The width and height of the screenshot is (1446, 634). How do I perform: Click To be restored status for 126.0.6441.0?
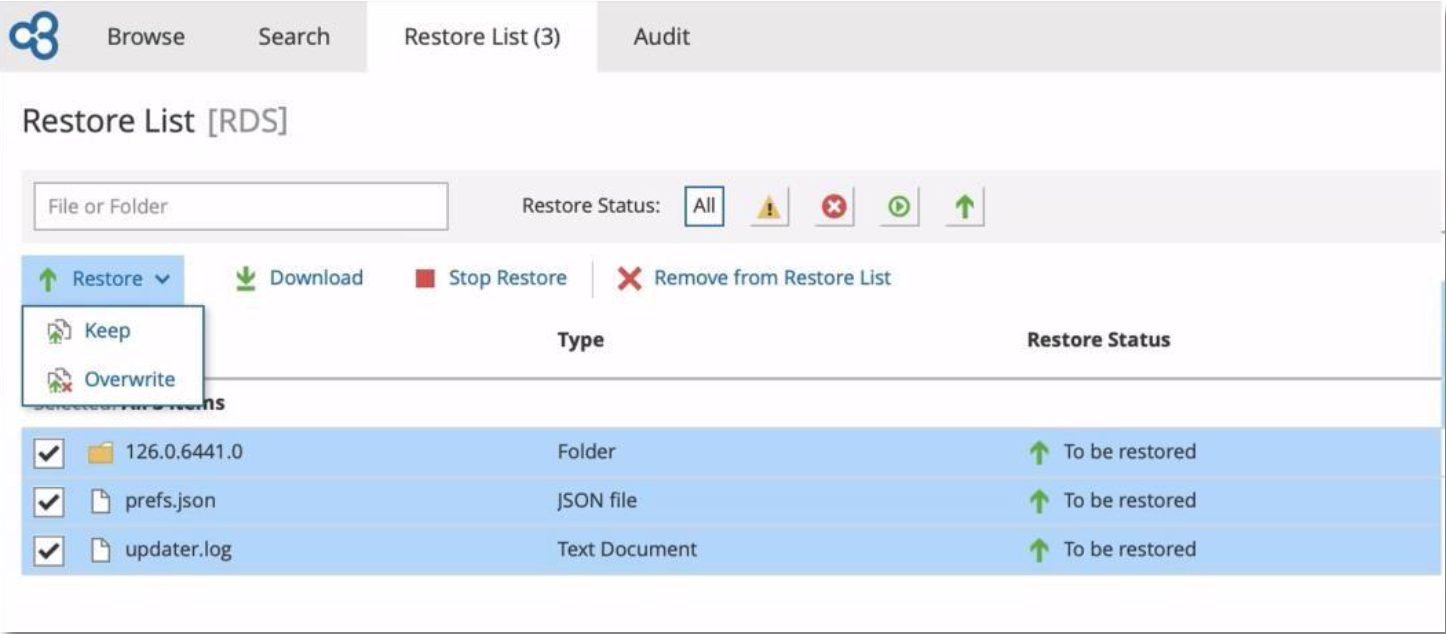tap(1129, 452)
